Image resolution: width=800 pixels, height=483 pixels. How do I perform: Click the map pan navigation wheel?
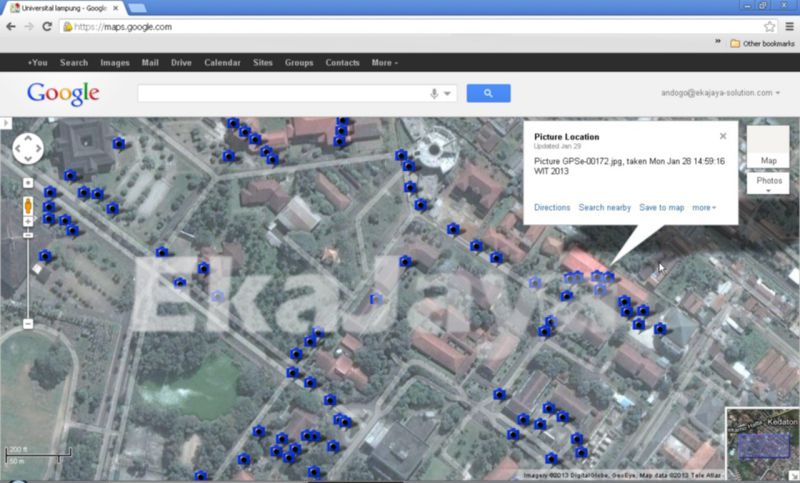(28, 150)
